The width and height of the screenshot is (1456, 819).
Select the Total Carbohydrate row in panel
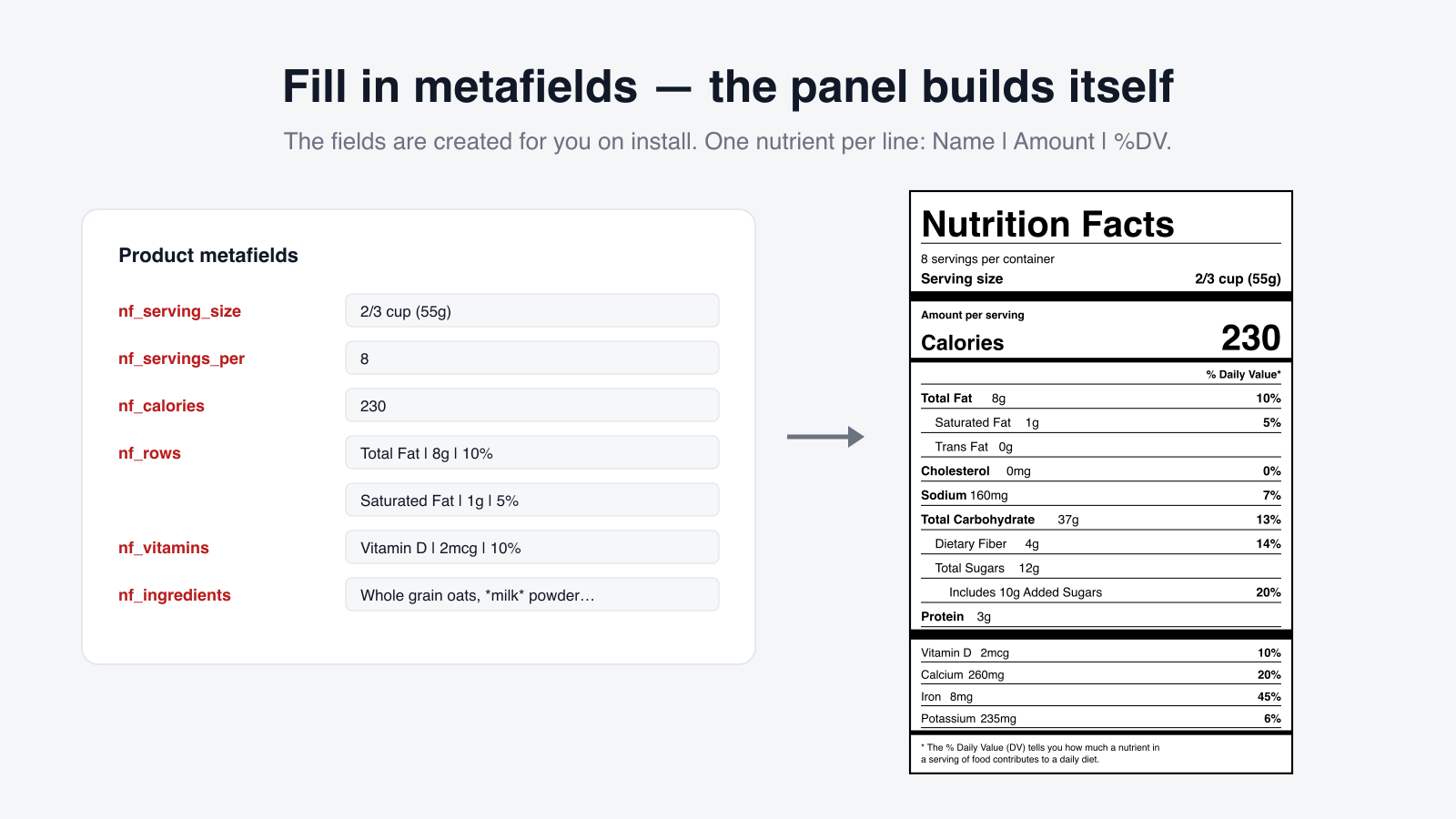[1101, 520]
